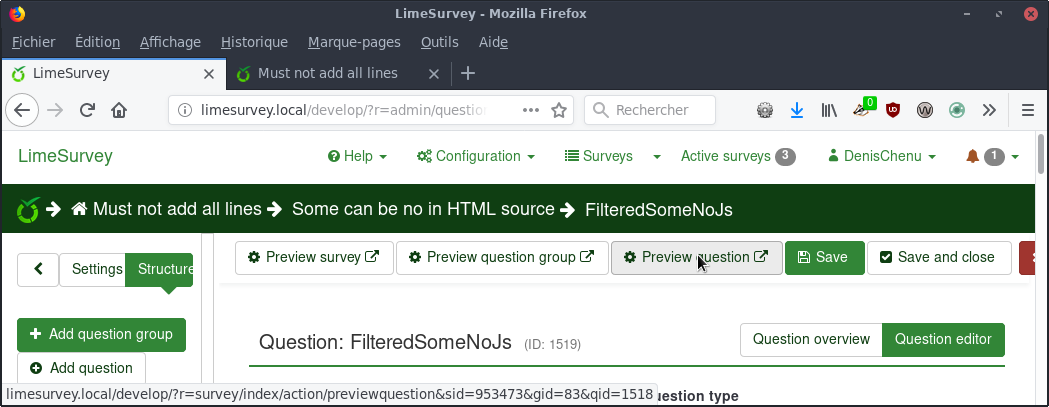Click the bookmark star icon
The width and height of the screenshot is (1049, 407).
[559, 110]
